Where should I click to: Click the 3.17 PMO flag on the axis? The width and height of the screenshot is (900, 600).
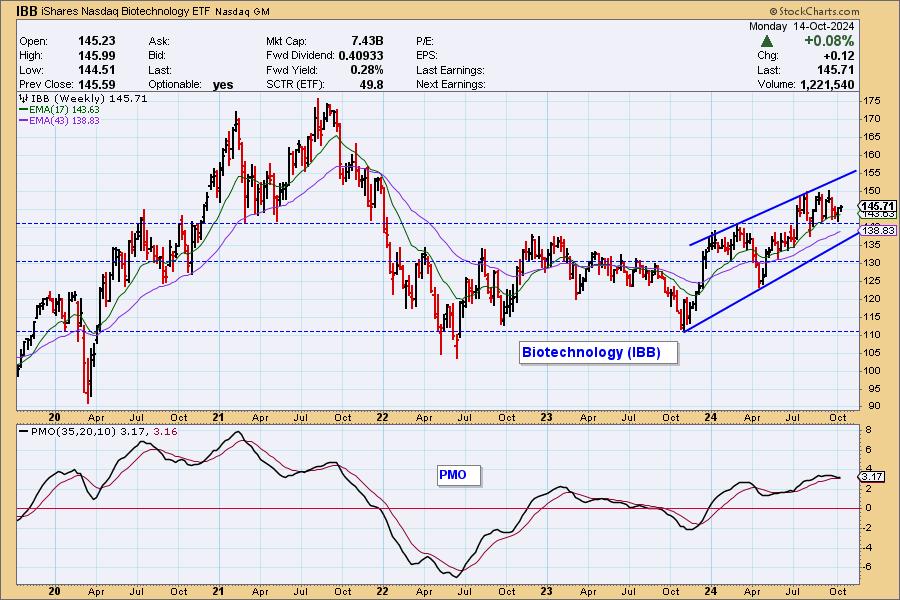[x=872, y=477]
